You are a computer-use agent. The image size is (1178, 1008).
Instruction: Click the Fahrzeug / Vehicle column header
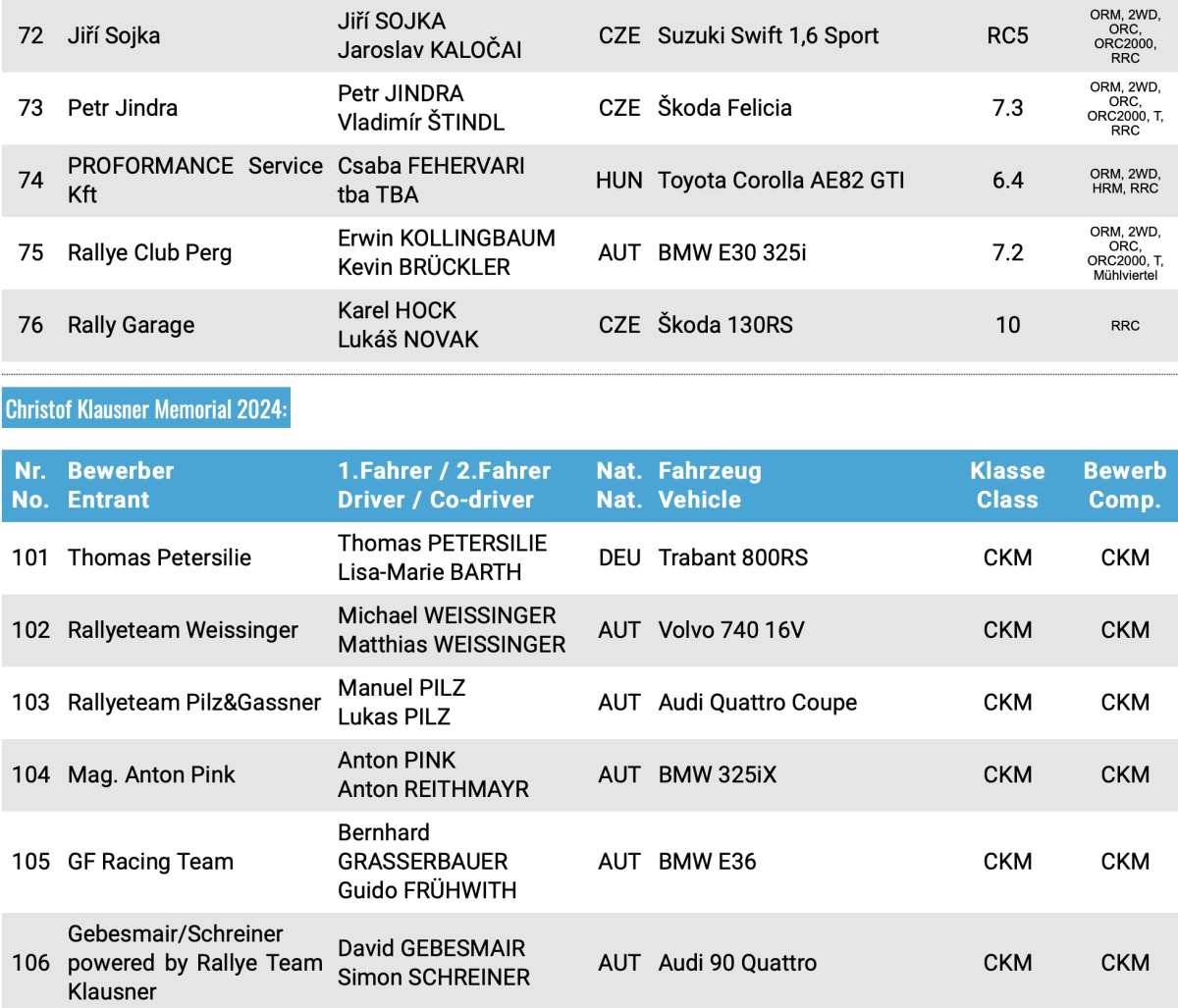pyautogui.click(x=709, y=485)
